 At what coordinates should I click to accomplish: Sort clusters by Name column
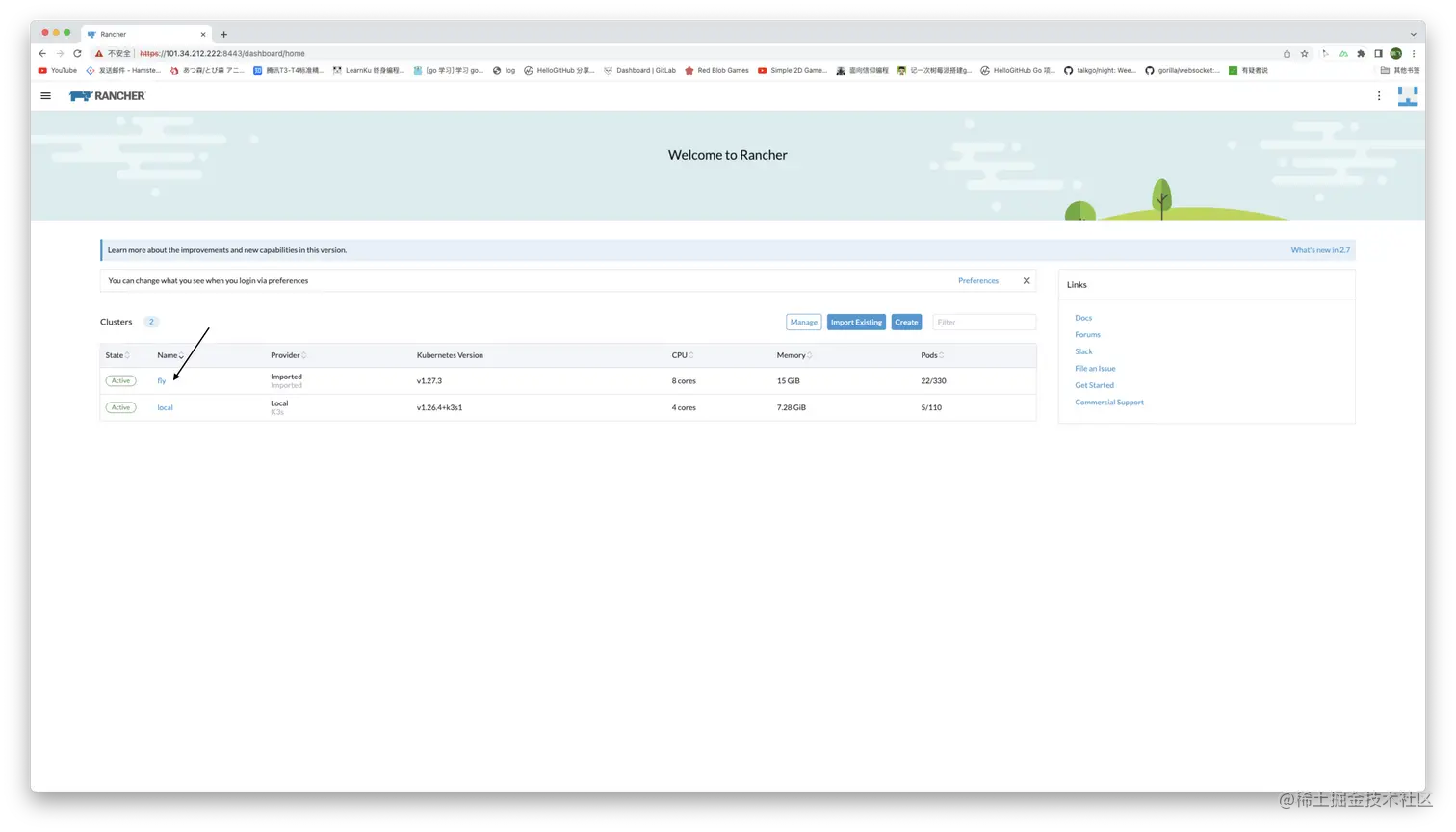170,355
